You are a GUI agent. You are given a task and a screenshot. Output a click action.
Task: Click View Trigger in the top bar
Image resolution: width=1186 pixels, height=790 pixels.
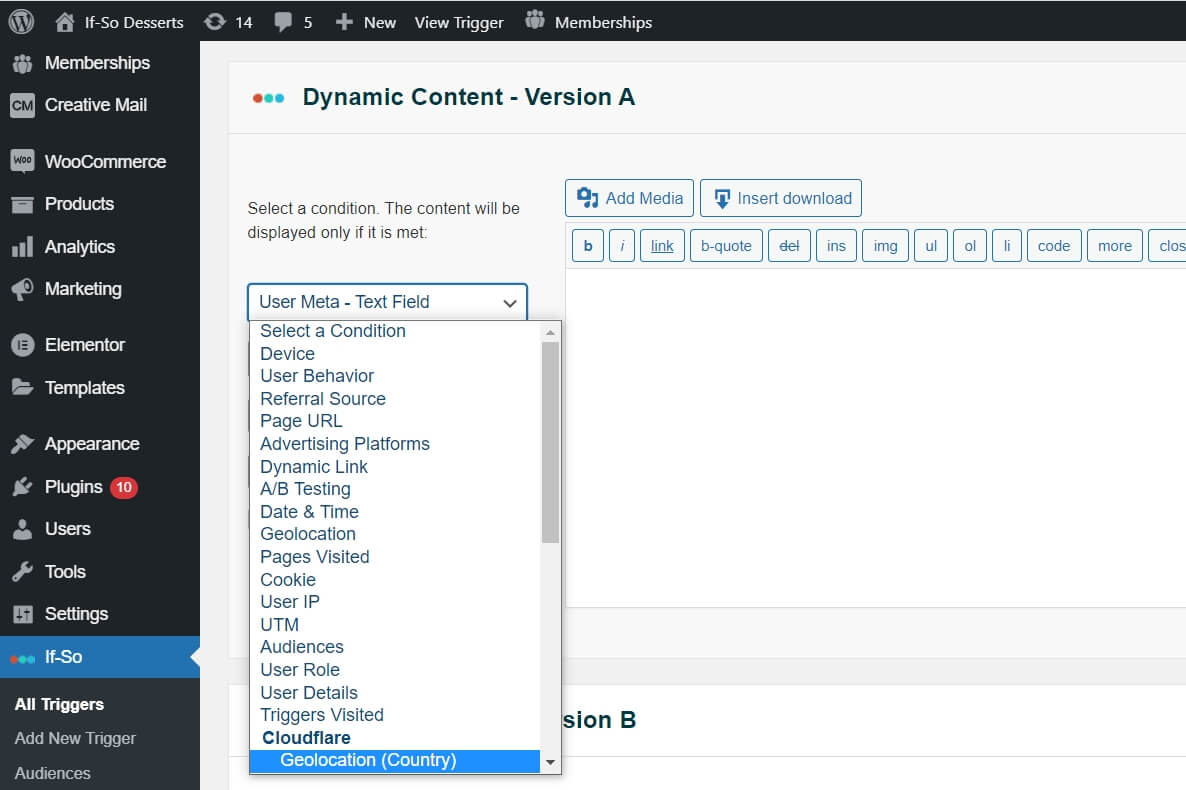pyautogui.click(x=459, y=21)
